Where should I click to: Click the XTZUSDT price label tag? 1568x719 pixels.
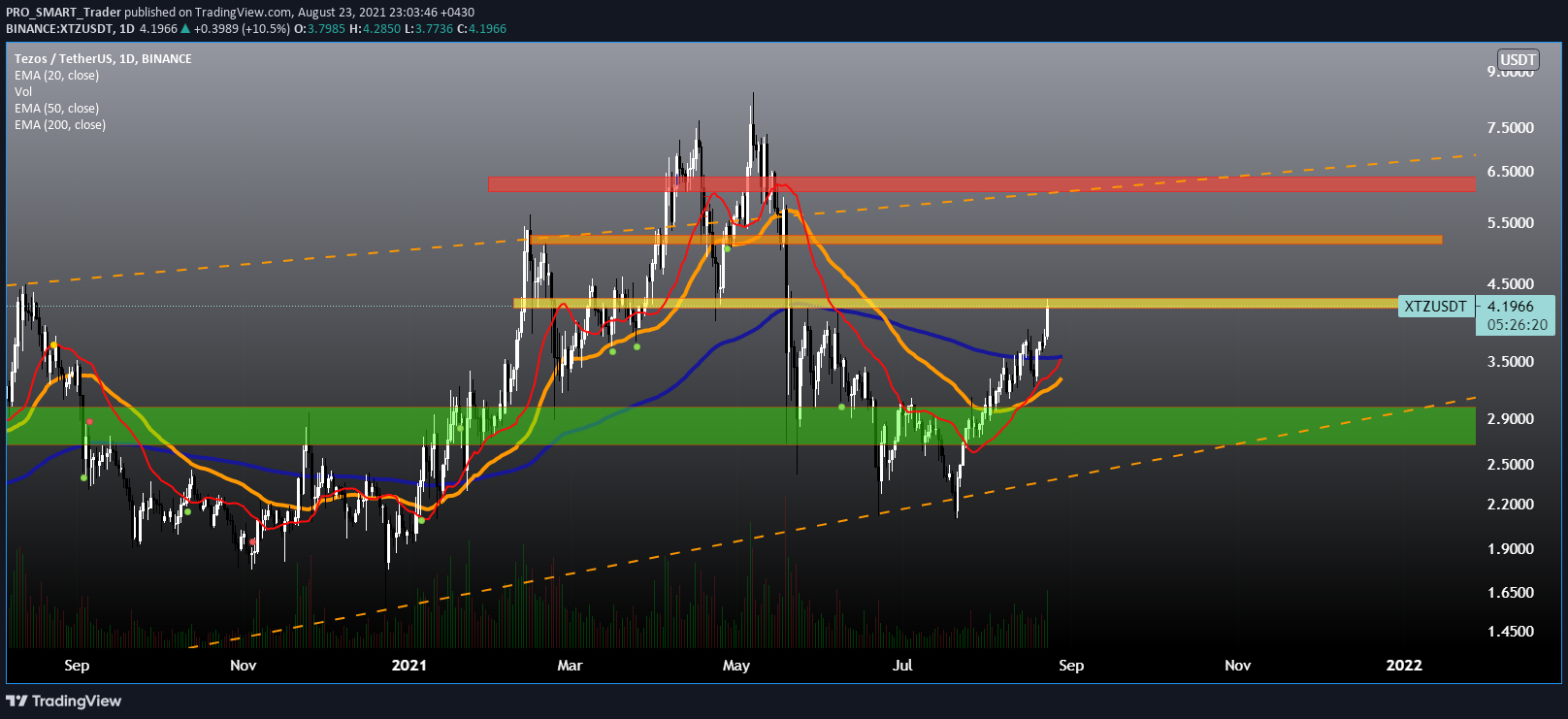click(1436, 307)
